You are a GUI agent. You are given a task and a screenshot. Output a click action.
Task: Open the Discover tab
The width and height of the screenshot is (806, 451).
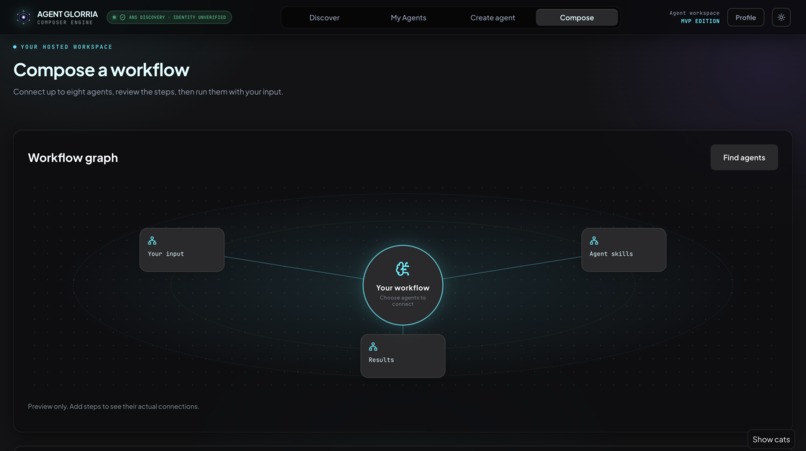(x=324, y=17)
